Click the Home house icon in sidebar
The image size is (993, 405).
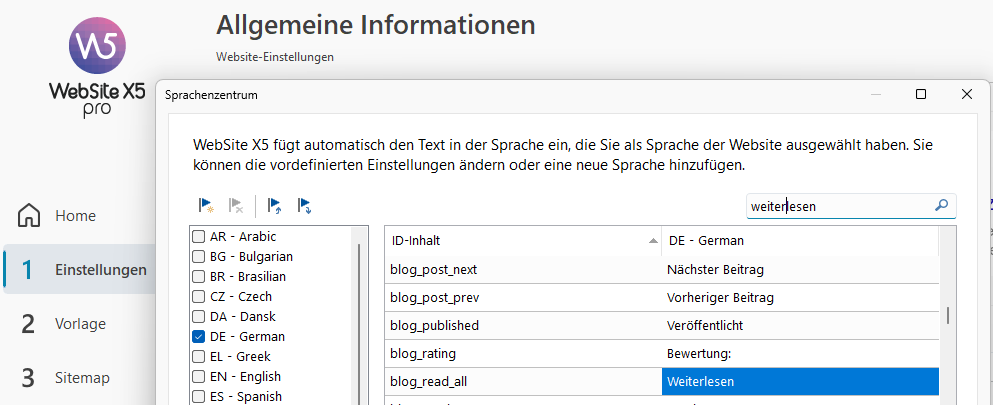tap(30, 216)
